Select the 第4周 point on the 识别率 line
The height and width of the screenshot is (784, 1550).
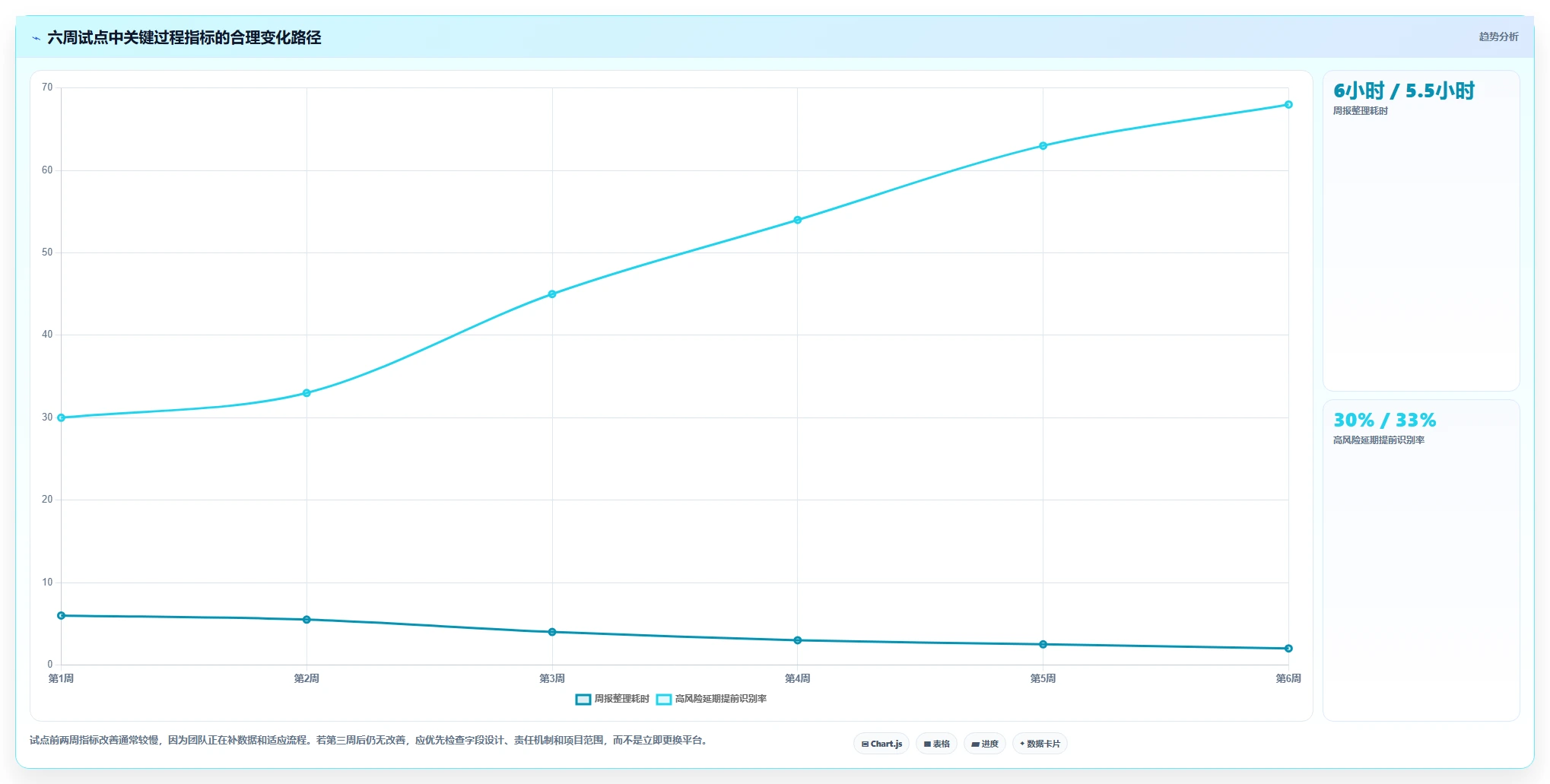click(x=798, y=221)
